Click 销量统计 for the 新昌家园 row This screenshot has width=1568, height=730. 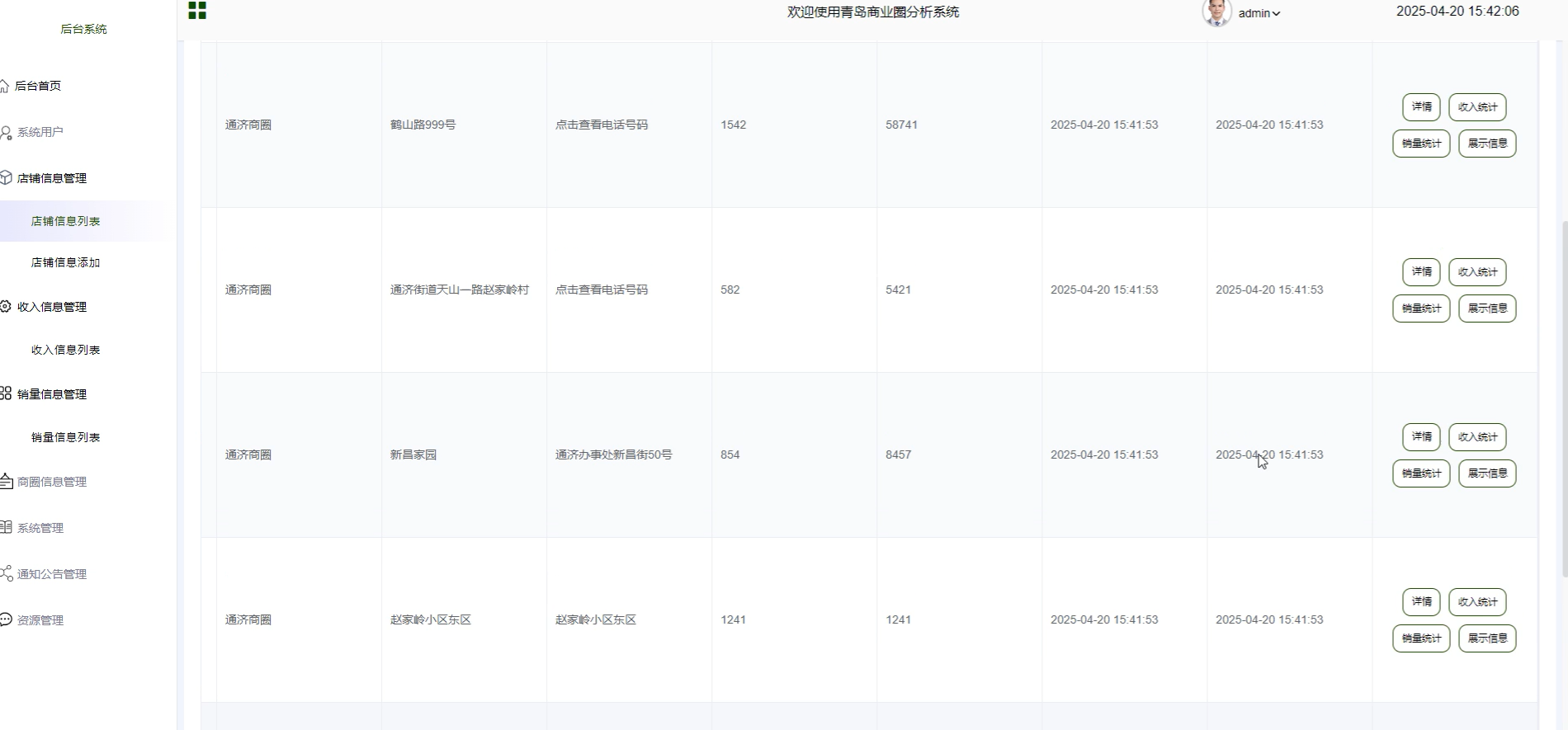tap(1421, 473)
